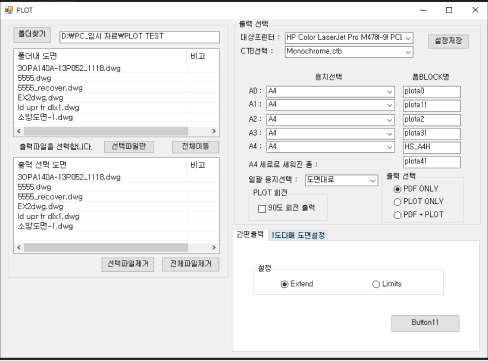The width and height of the screenshot is (488, 361).
Task: Click the plota0 block name field
Action: click(x=432, y=91)
